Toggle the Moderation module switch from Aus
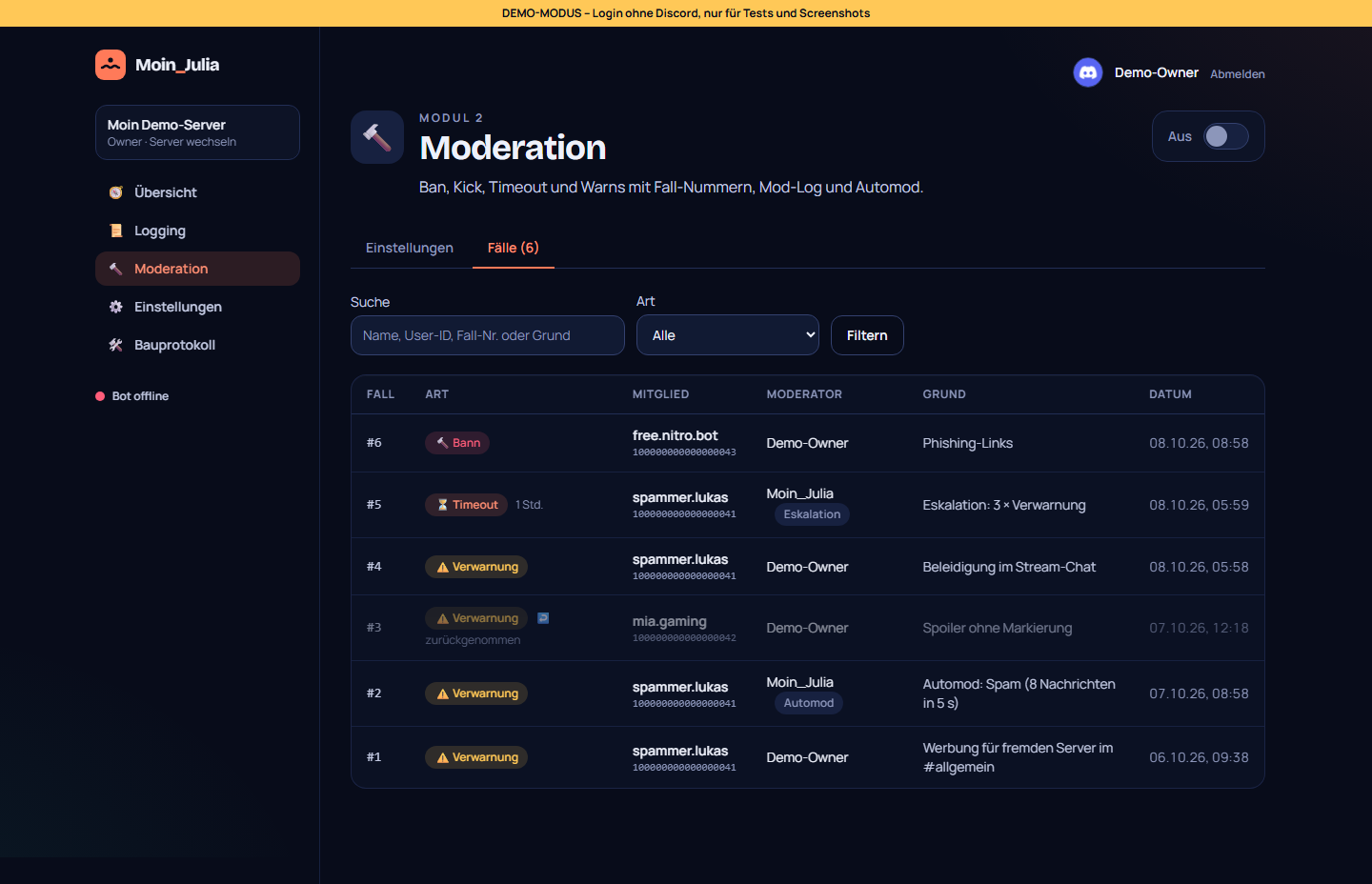Viewport: 1372px width, 884px height. pos(1226,136)
